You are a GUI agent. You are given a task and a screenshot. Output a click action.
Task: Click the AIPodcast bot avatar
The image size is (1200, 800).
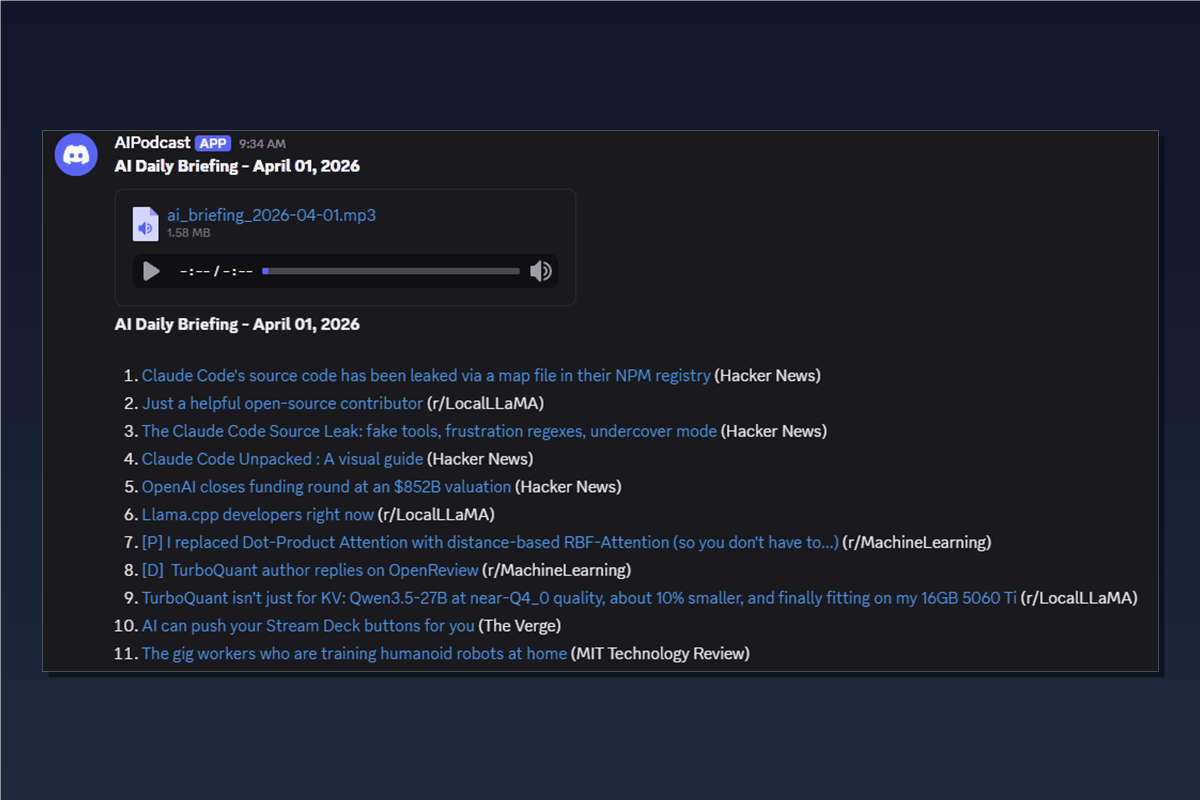point(76,154)
